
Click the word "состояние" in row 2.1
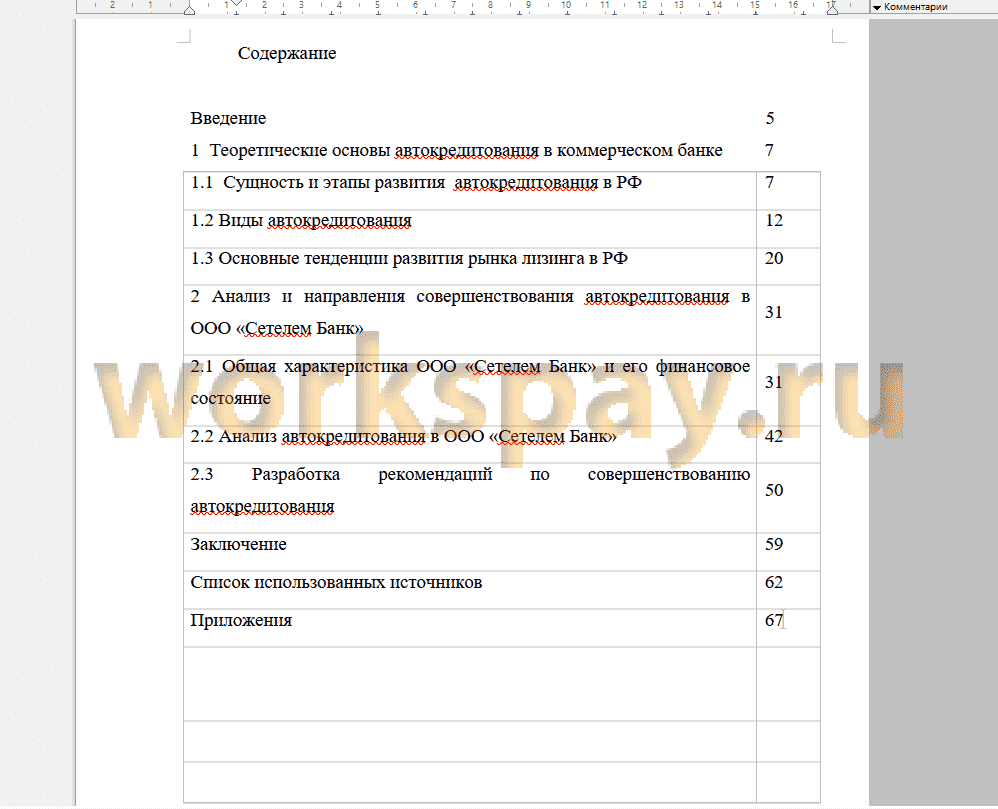pyautogui.click(x=230, y=398)
